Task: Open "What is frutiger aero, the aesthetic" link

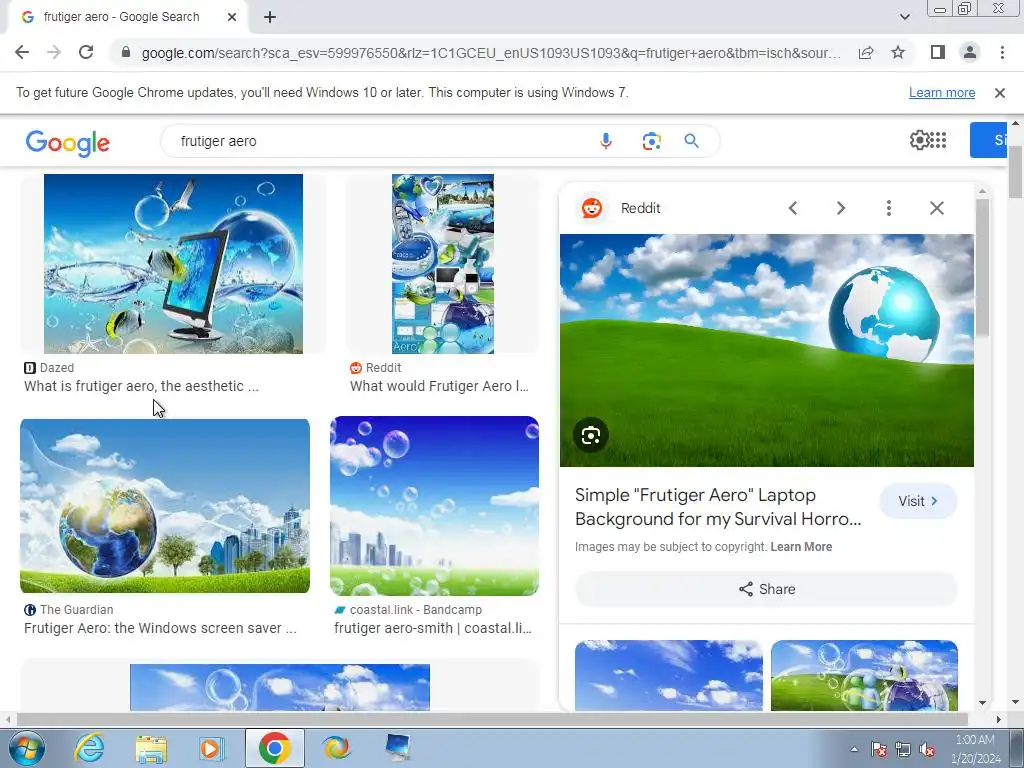Action: 141,386
